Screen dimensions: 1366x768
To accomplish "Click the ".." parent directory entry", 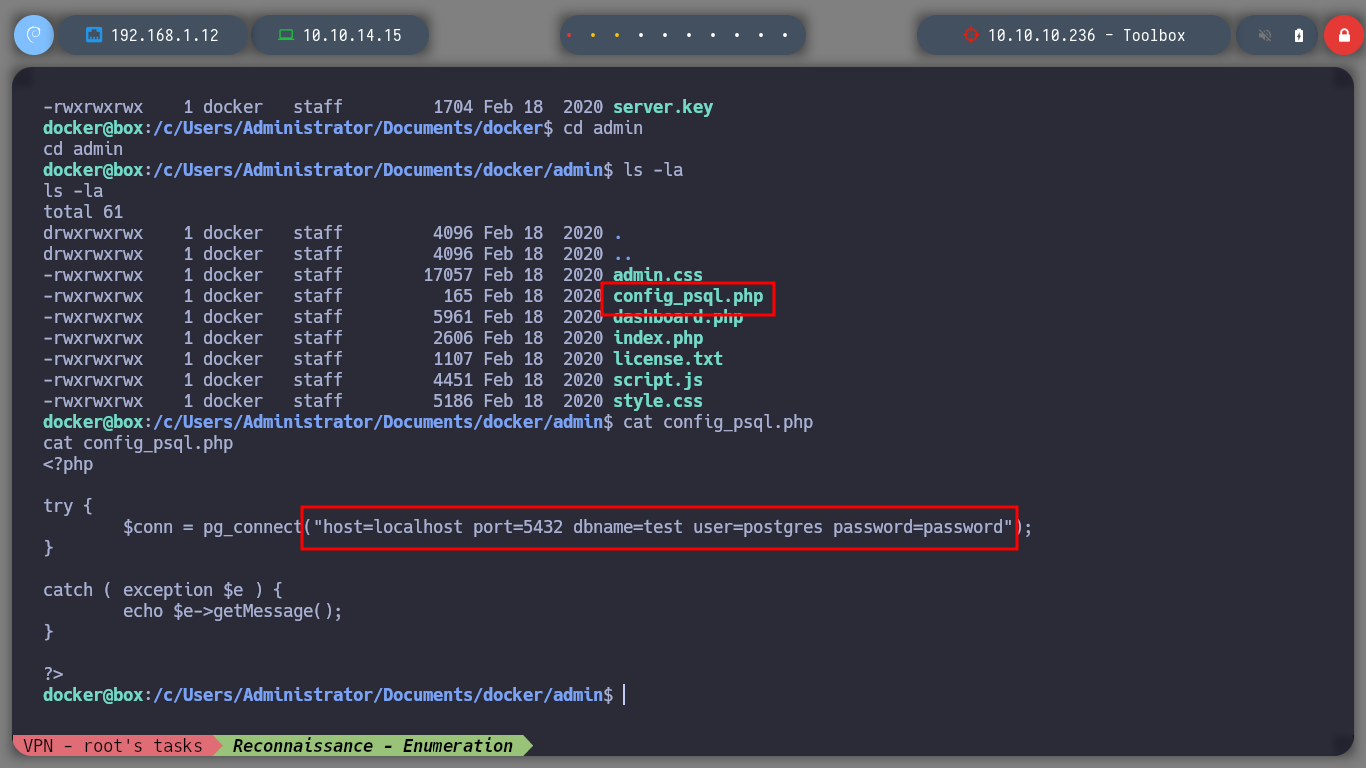I will pyautogui.click(x=623, y=254).
